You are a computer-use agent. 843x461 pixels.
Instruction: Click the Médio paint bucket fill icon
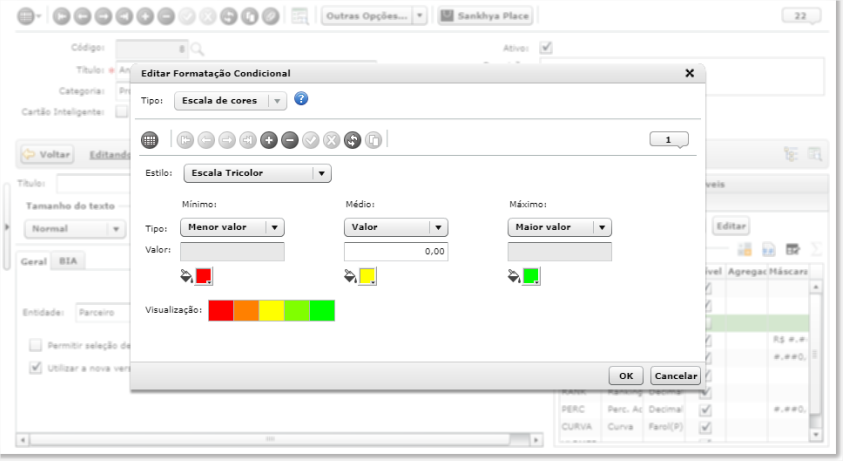click(x=350, y=276)
